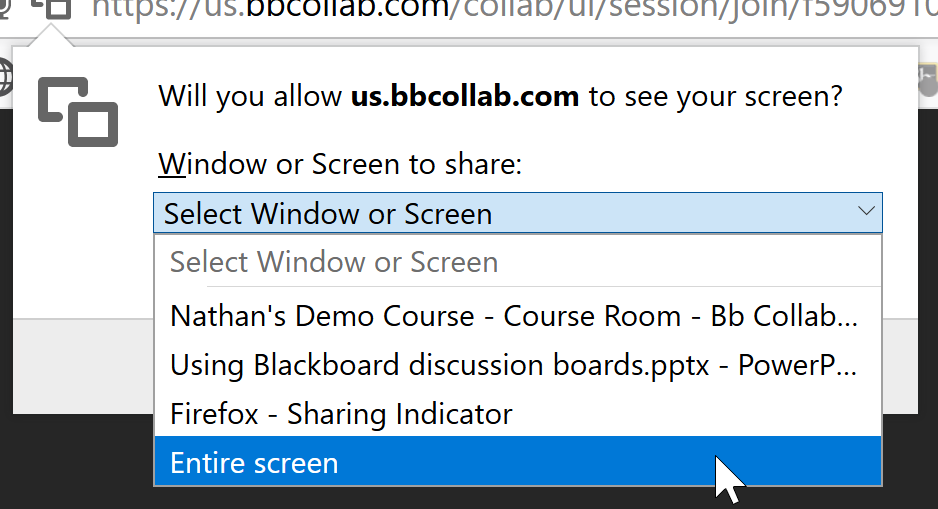Click the bold us.bbcollab.com site name
Image resolution: width=938 pixels, height=509 pixels.
464,97
